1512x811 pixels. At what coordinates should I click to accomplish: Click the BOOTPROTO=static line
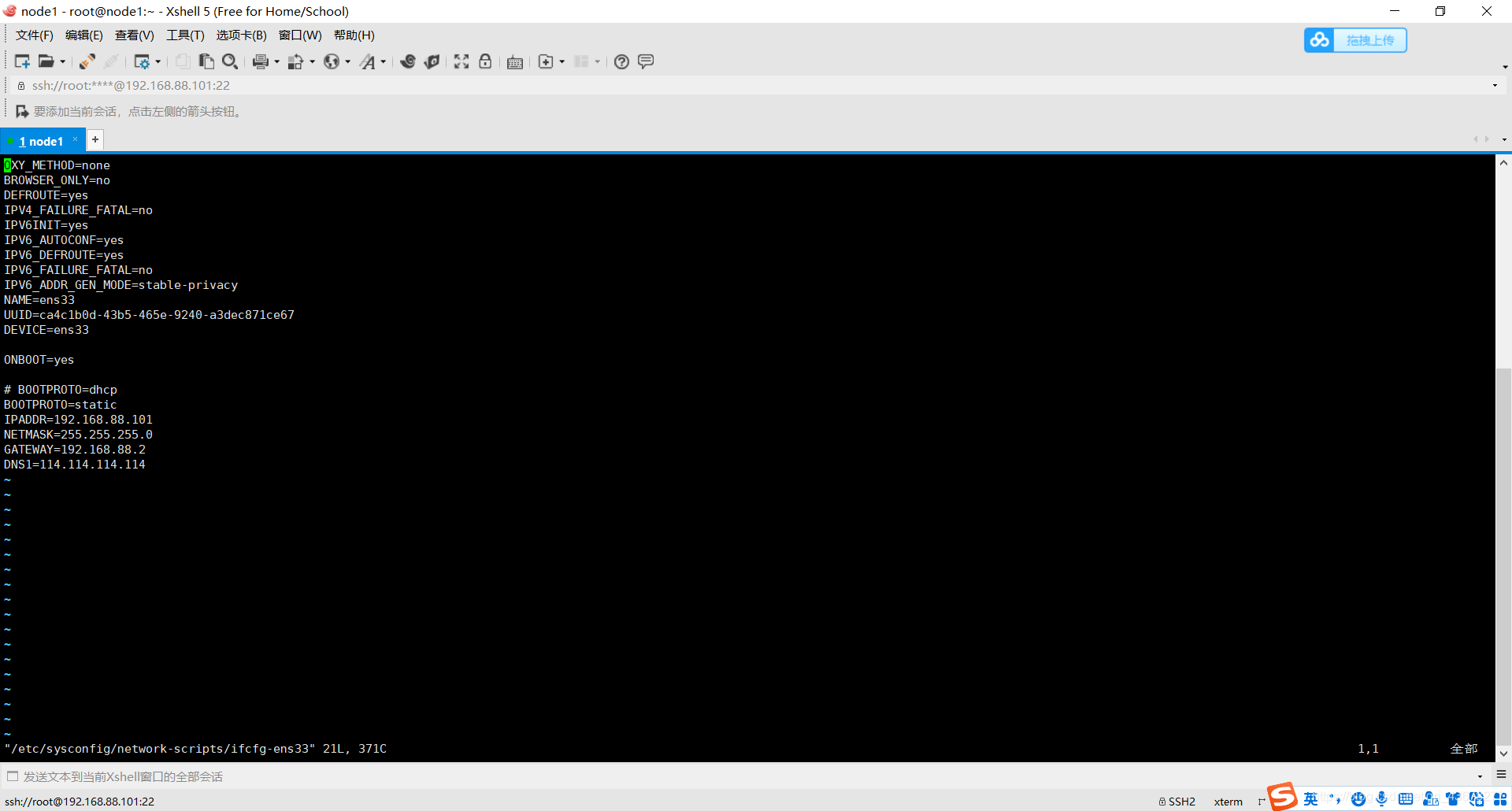60,405
